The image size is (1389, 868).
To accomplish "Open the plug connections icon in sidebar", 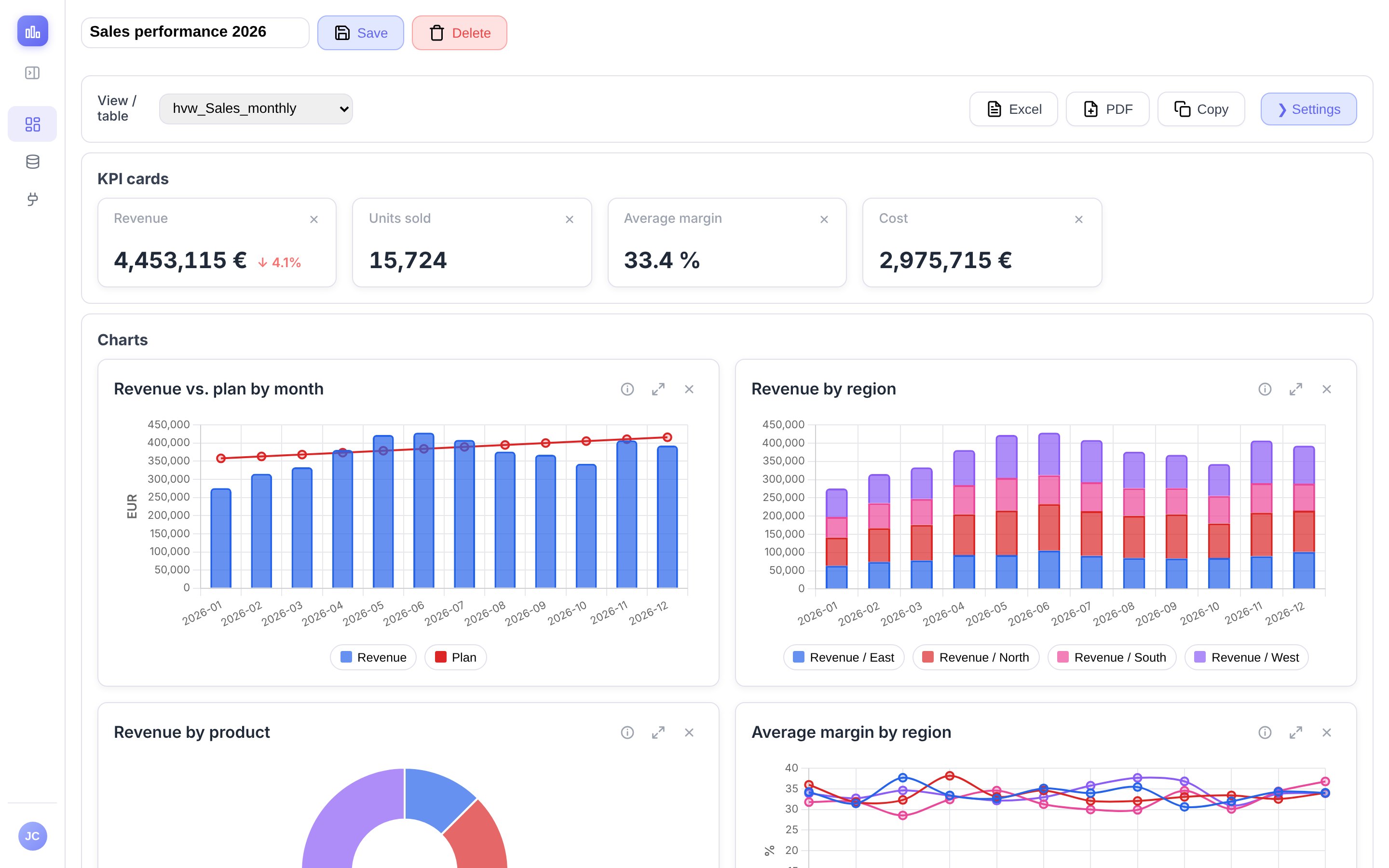I will tap(33, 199).
